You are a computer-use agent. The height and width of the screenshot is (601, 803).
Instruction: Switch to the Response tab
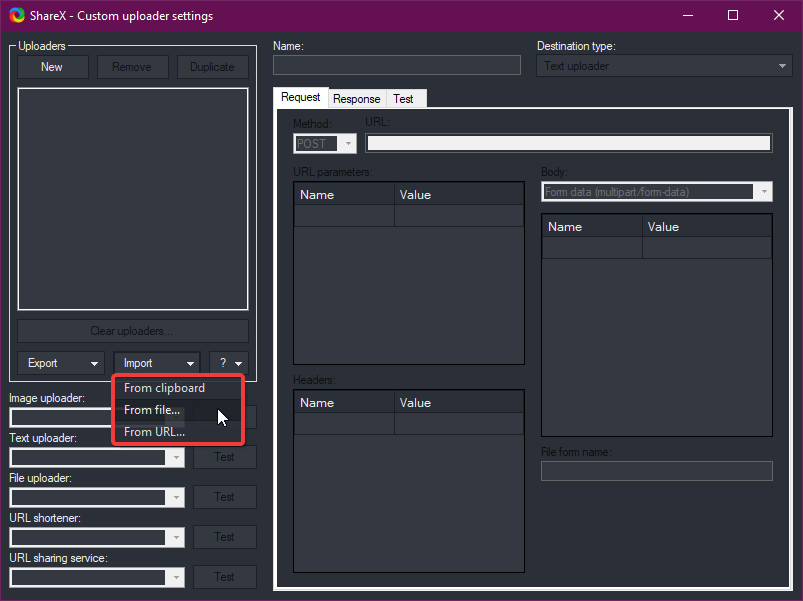356,99
